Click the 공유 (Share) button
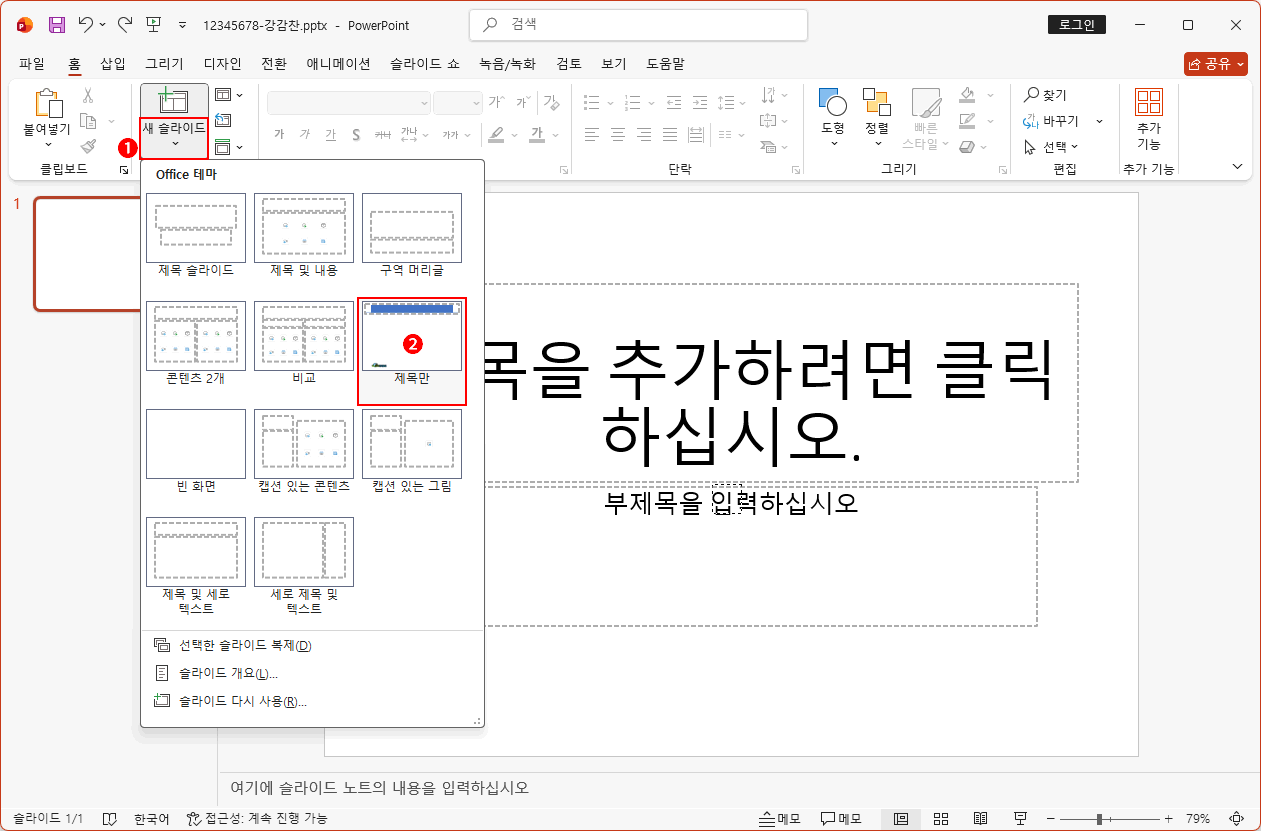1261x831 pixels. tap(1215, 63)
